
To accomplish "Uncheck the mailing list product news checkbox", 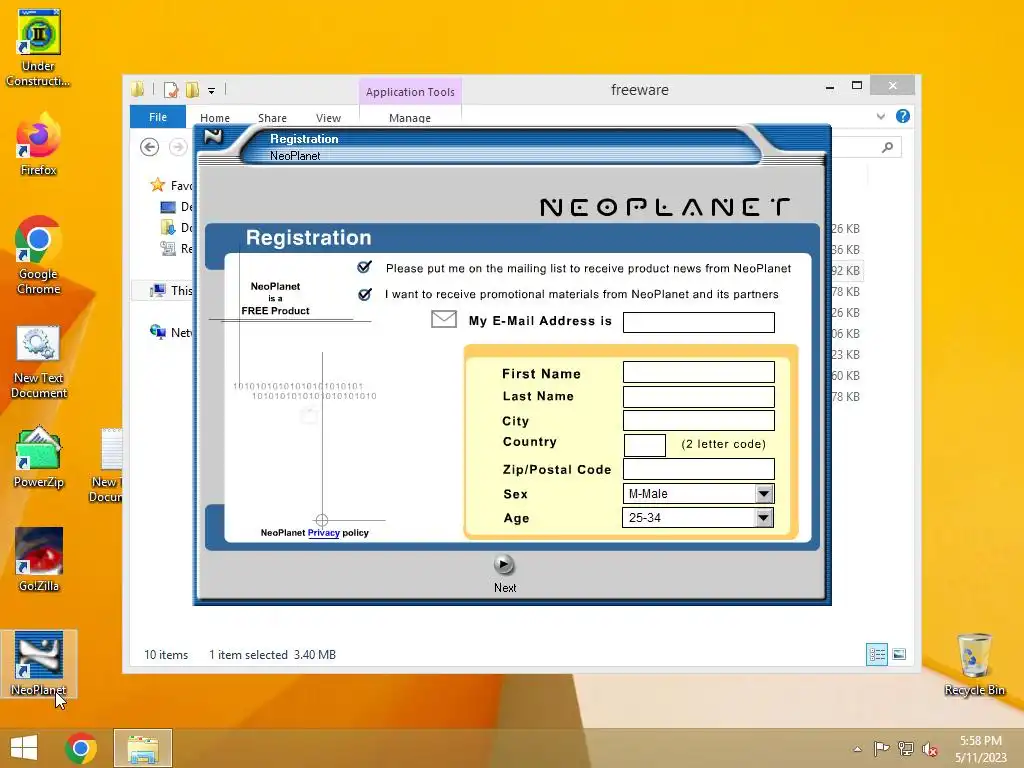I will (364, 266).
